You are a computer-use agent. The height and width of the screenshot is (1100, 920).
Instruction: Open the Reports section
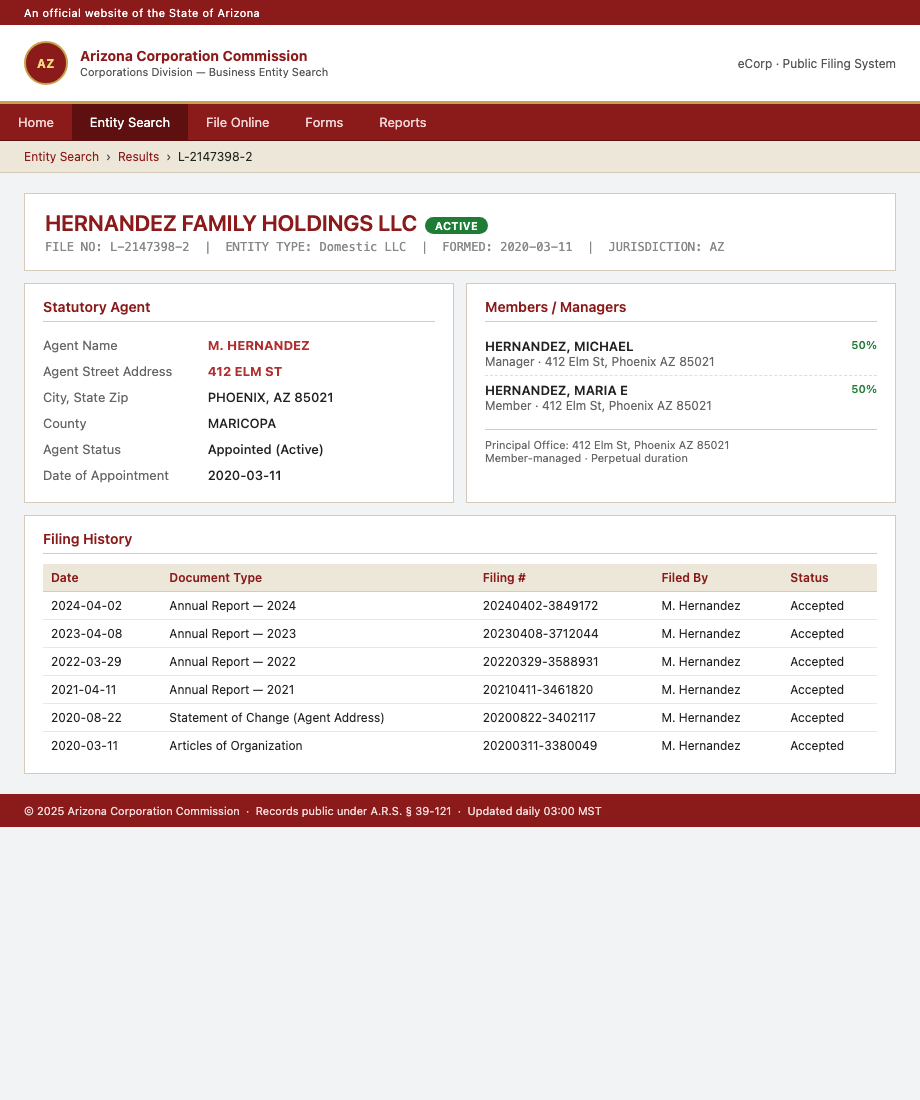tap(402, 122)
